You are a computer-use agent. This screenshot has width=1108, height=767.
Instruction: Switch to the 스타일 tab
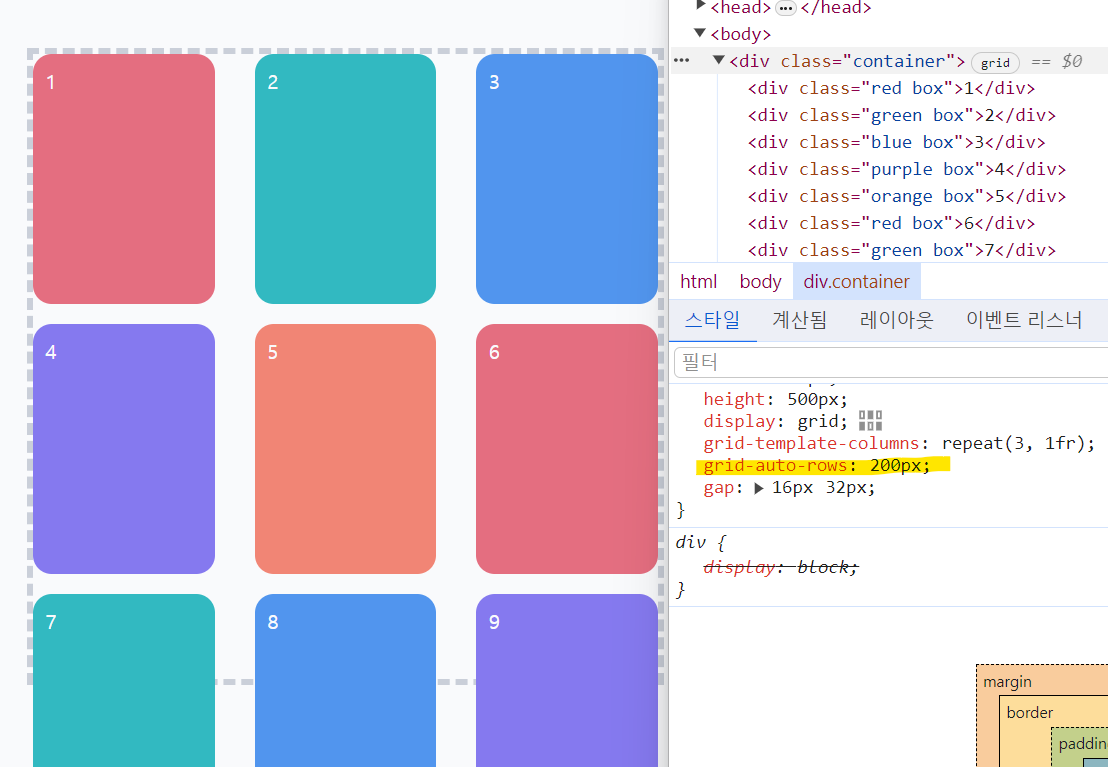712,320
